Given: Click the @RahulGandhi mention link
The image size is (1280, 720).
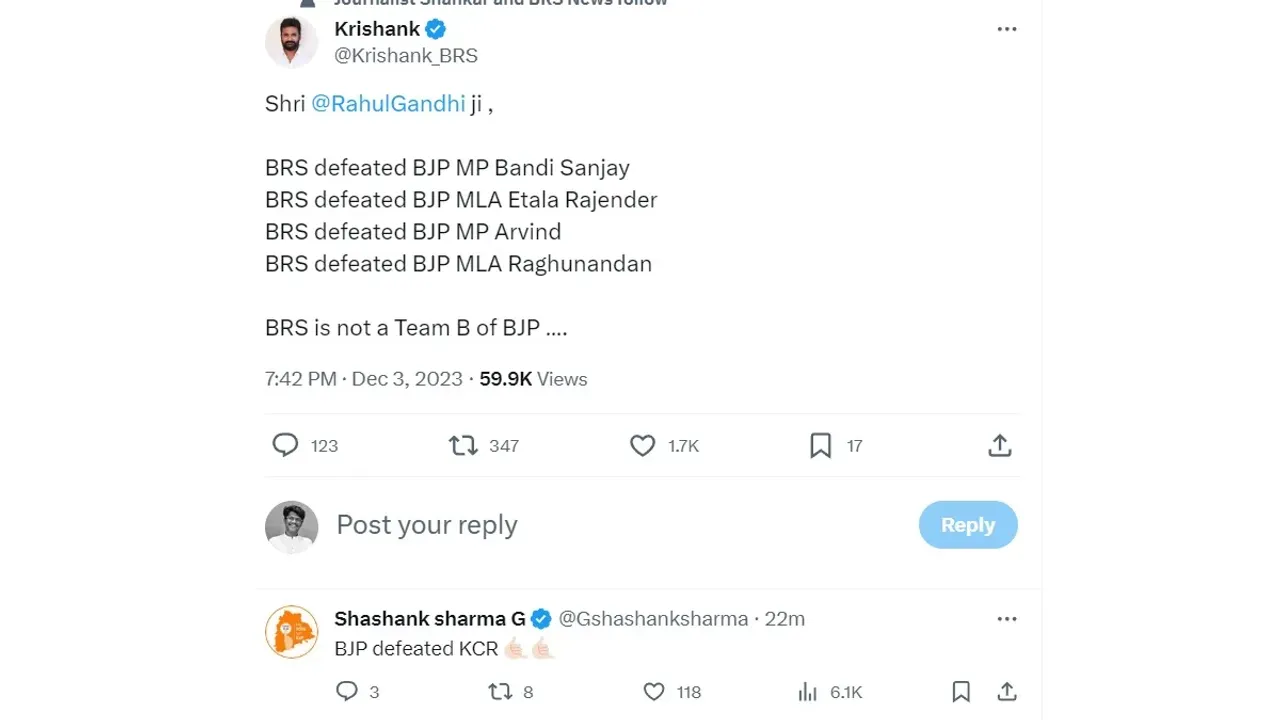Looking at the screenshot, I should click(x=388, y=103).
